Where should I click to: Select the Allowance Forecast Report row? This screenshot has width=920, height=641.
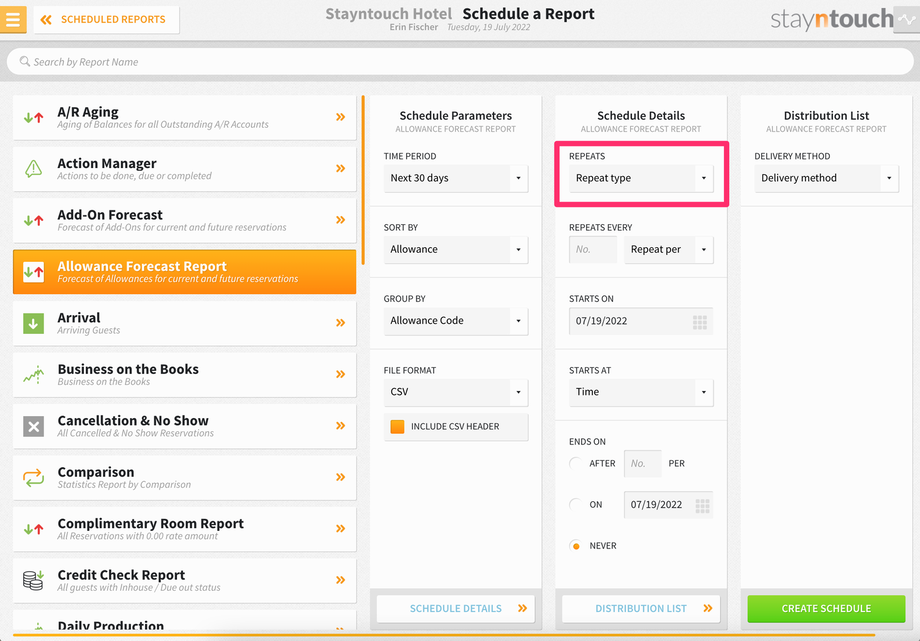(184, 272)
